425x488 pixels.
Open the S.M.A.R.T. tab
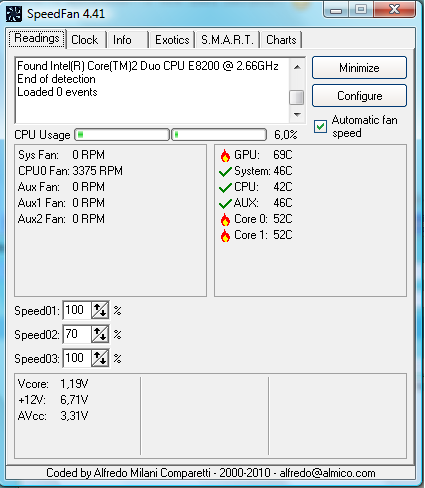coord(227,40)
